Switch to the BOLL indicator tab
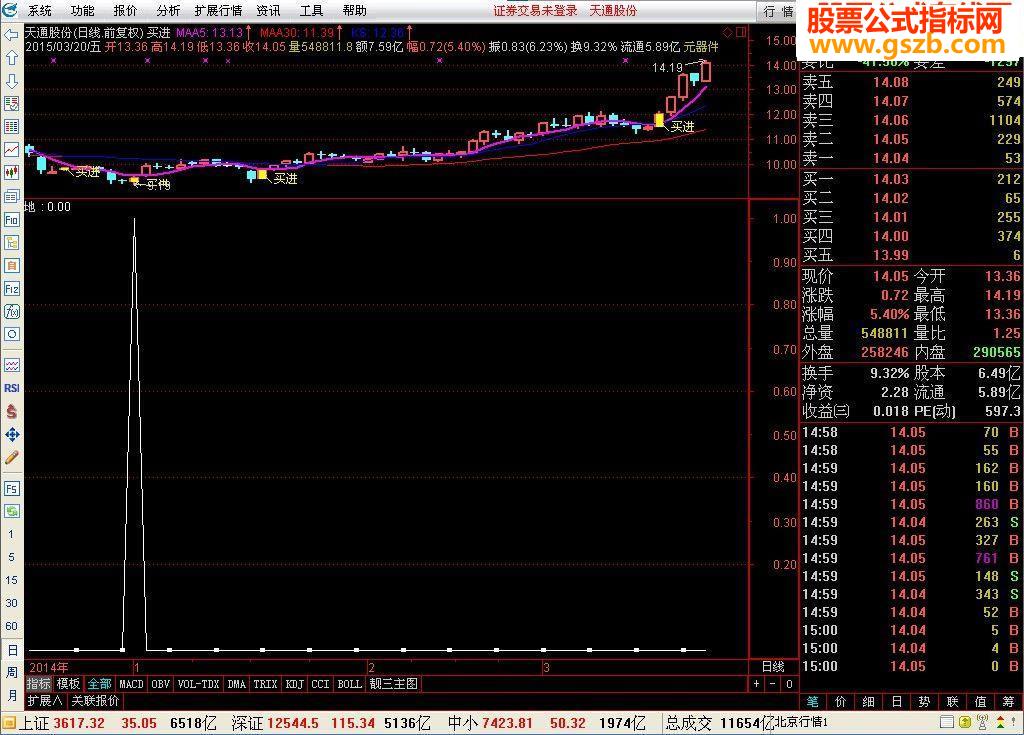The width and height of the screenshot is (1024, 735). (x=349, y=684)
